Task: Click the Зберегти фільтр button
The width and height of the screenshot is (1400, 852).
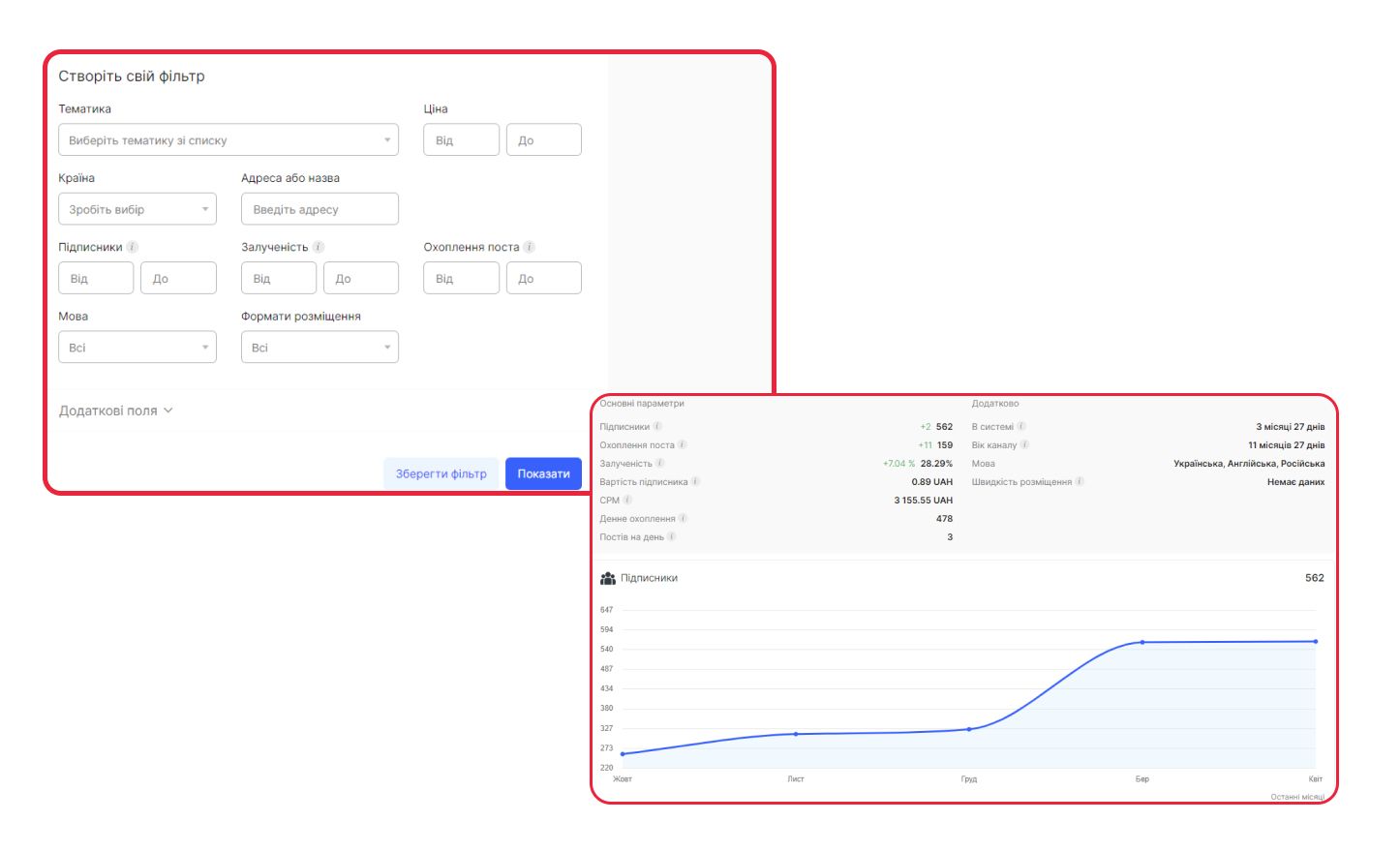Action: point(441,473)
